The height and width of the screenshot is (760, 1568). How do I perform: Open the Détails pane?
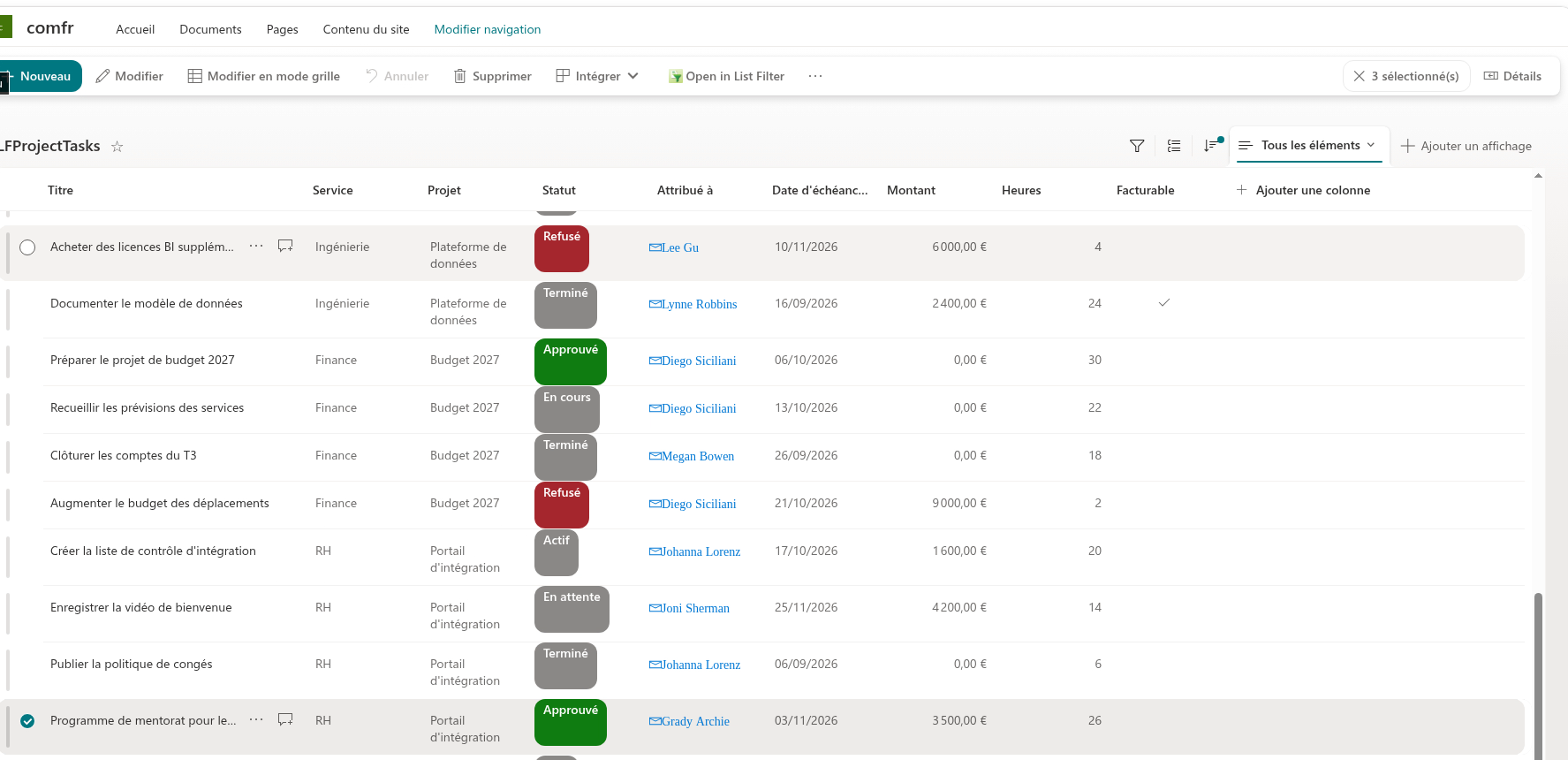pos(1512,76)
